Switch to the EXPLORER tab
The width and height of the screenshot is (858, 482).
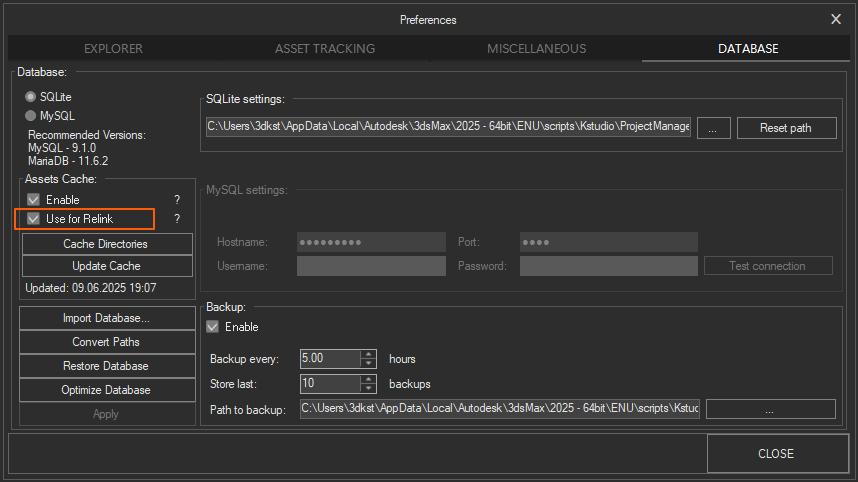[x=113, y=49]
